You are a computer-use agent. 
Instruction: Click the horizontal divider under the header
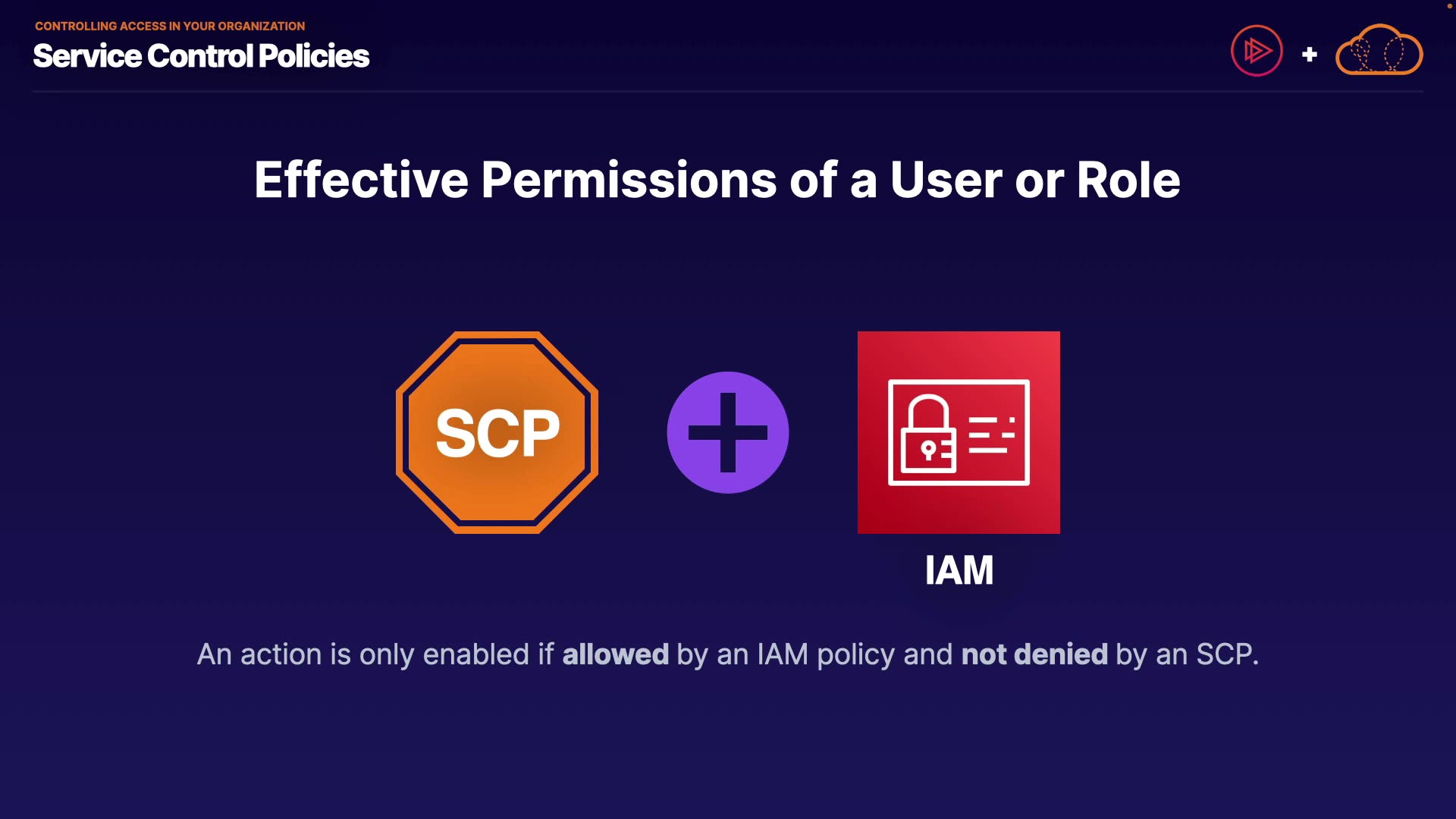[x=727, y=91]
